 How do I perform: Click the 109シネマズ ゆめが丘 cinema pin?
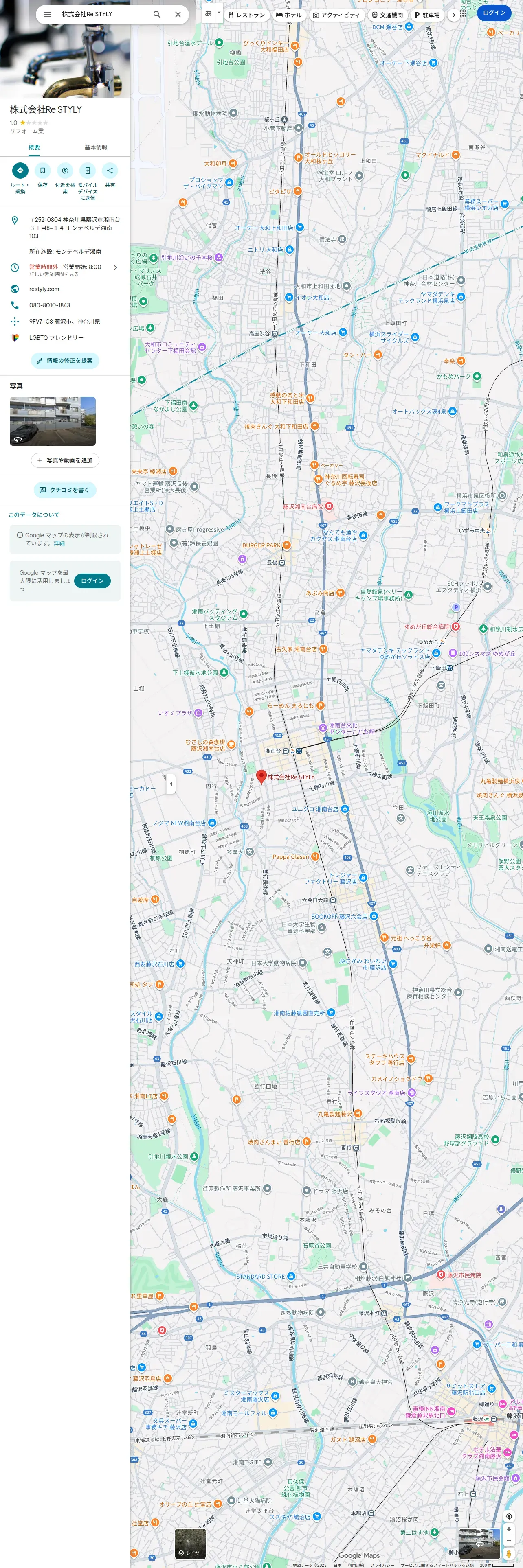click(x=453, y=653)
